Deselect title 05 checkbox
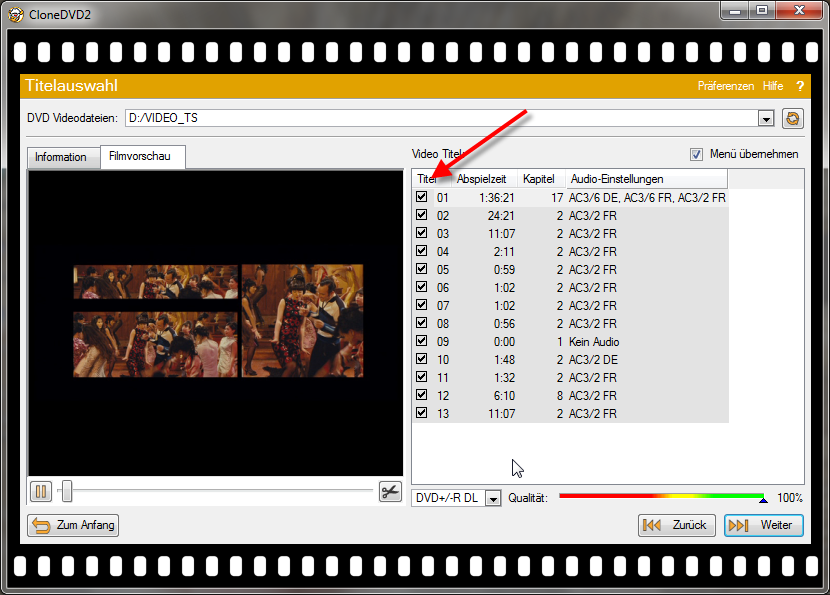 (x=421, y=269)
